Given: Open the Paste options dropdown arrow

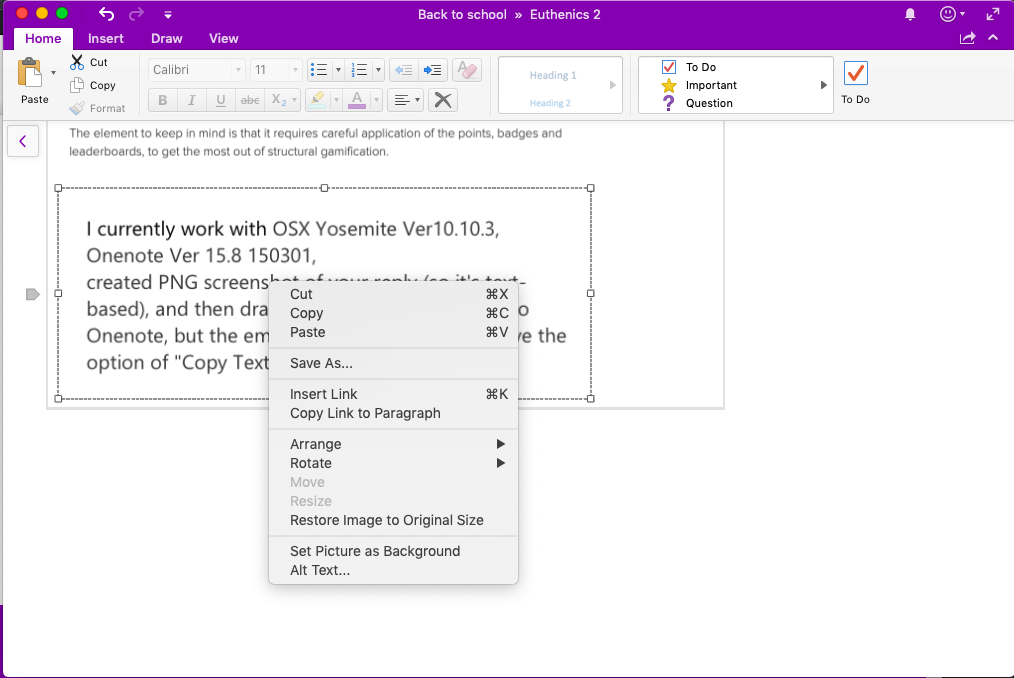Looking at the screenshot, I should (x=53, y=72).
